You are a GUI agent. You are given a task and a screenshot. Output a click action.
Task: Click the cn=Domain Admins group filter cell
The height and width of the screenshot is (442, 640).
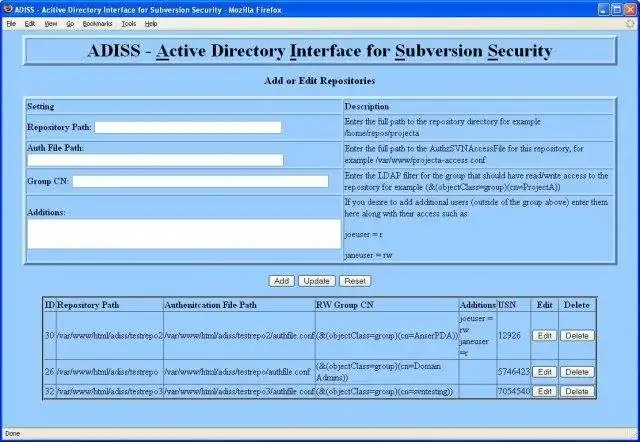(x=387, y=372)
